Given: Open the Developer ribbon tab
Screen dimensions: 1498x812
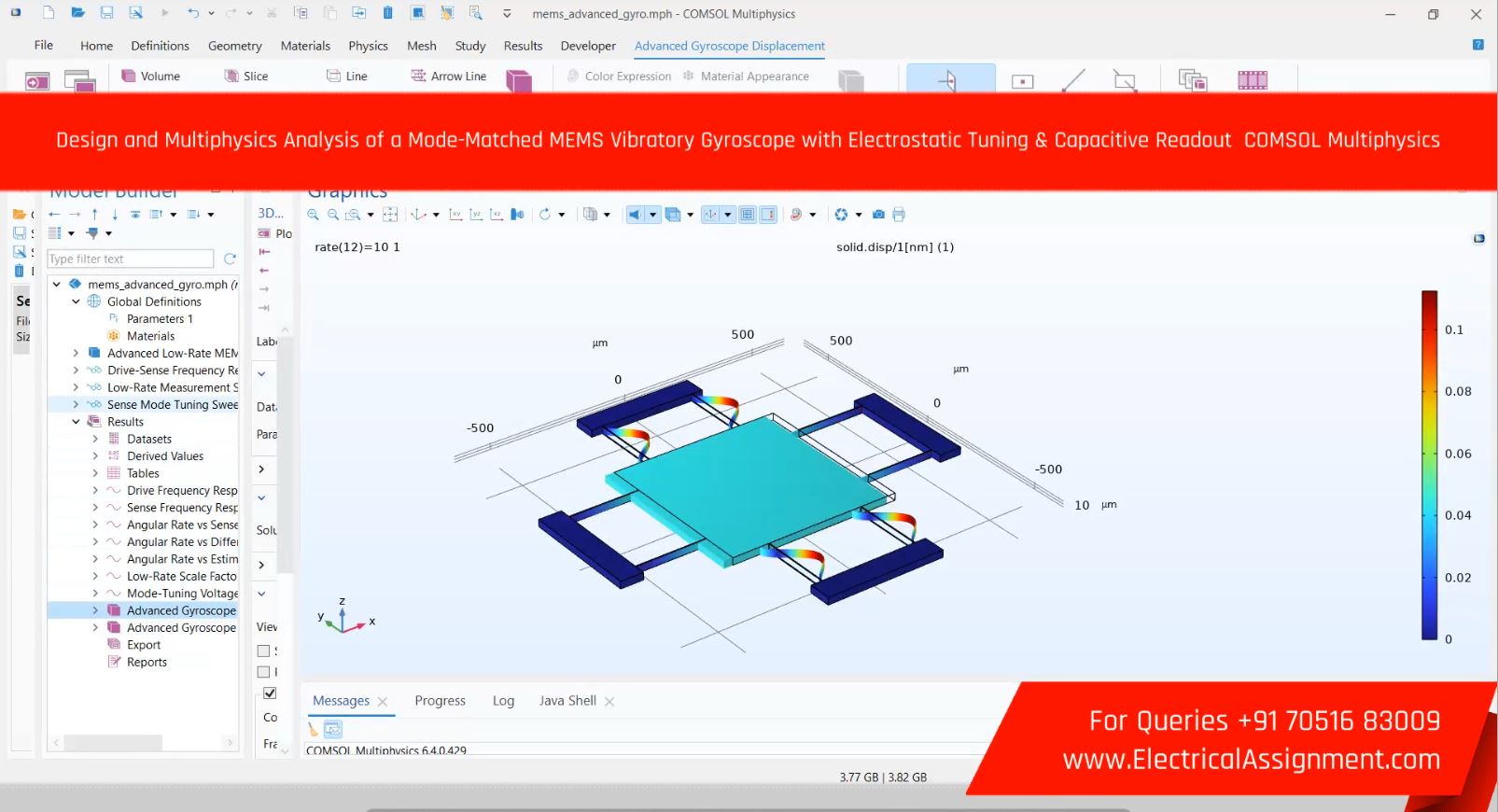Looking at the screenshot, I should tap(588, 46).
